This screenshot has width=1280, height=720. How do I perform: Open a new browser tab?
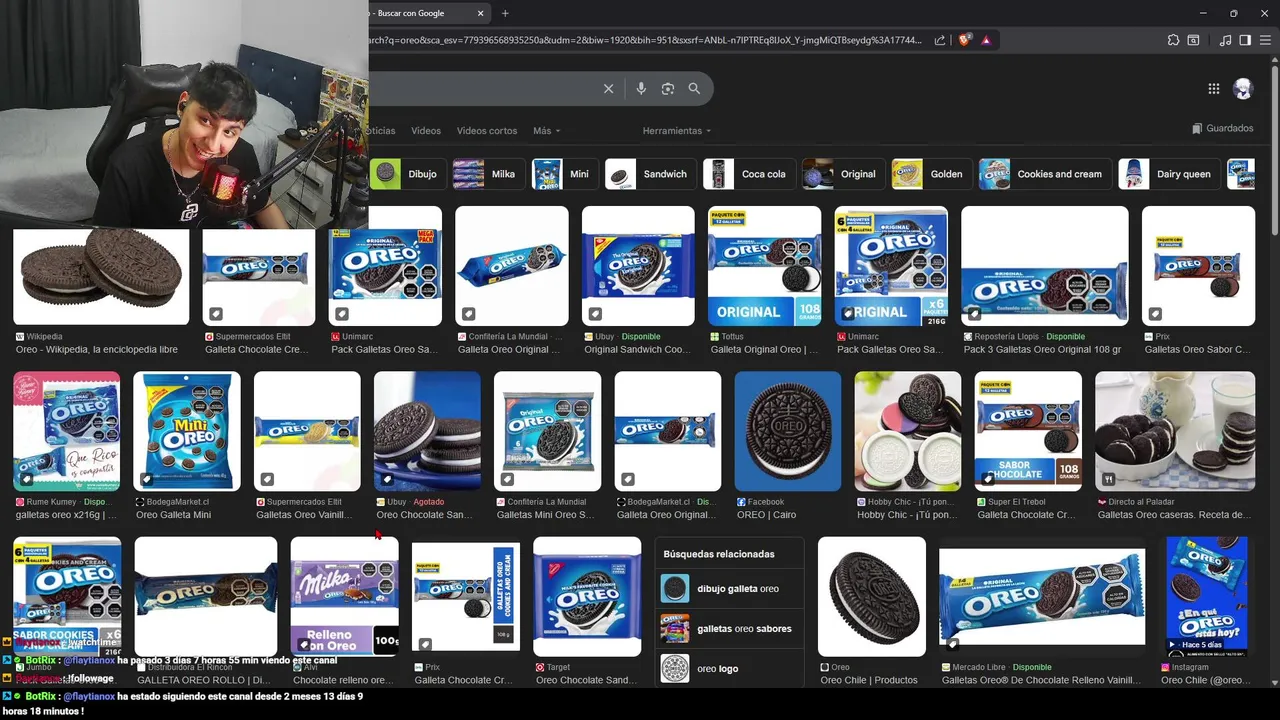point(505,13)
